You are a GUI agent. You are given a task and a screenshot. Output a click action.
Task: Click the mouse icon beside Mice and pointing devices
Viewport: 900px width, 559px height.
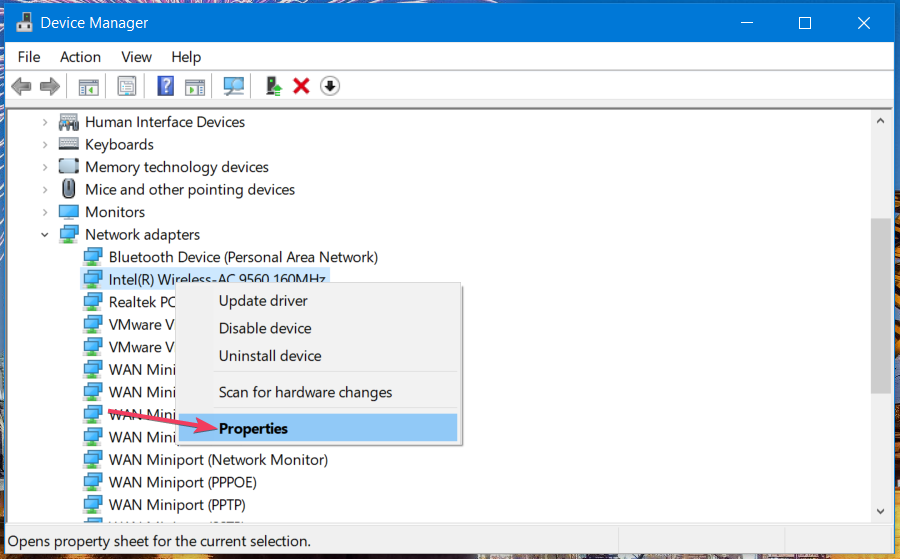69,189
